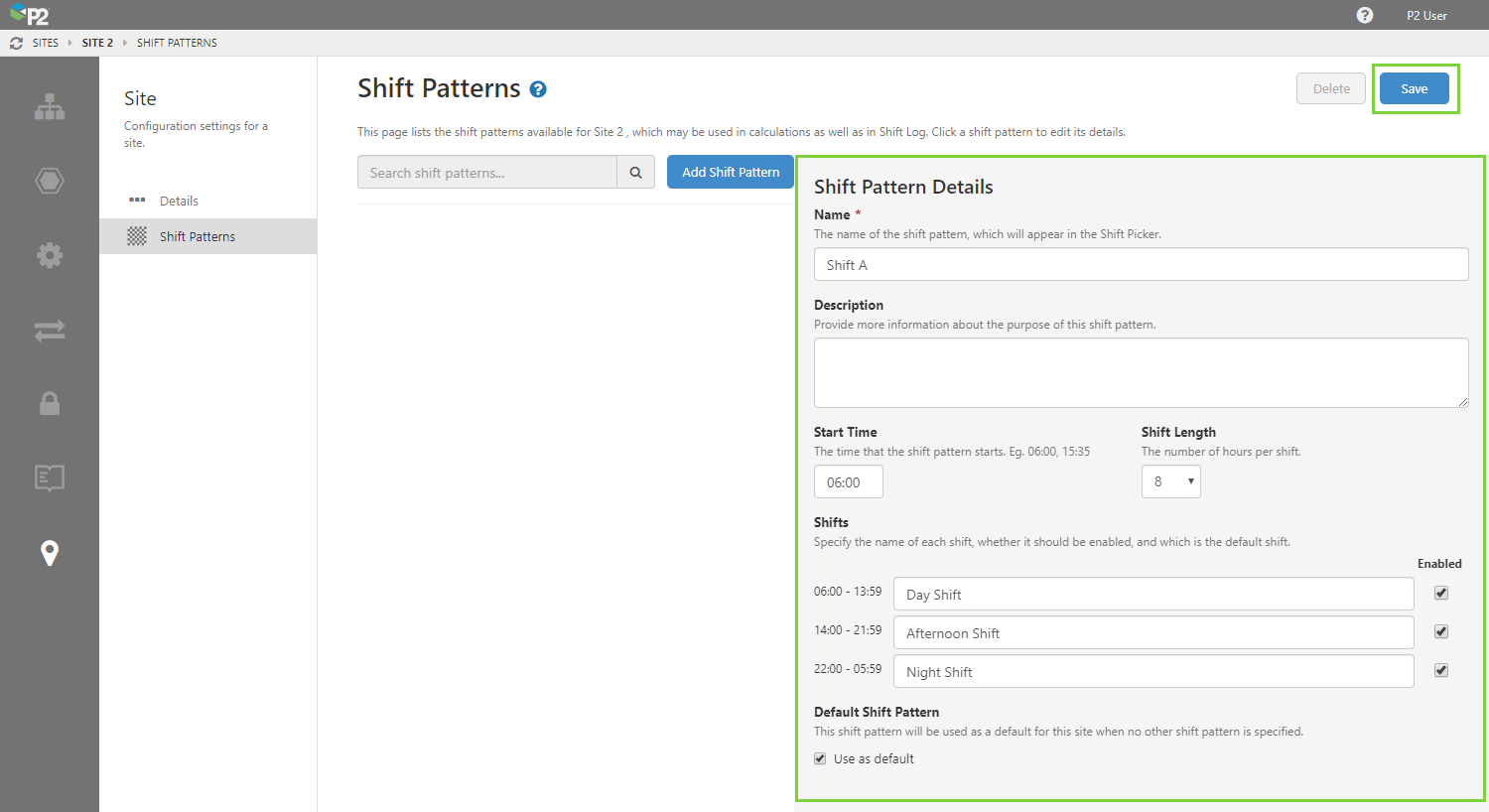Viewport: 1489px width, 812px height.
Task: Click the Add Shift Pattern button
Action: tap(731, 172)
